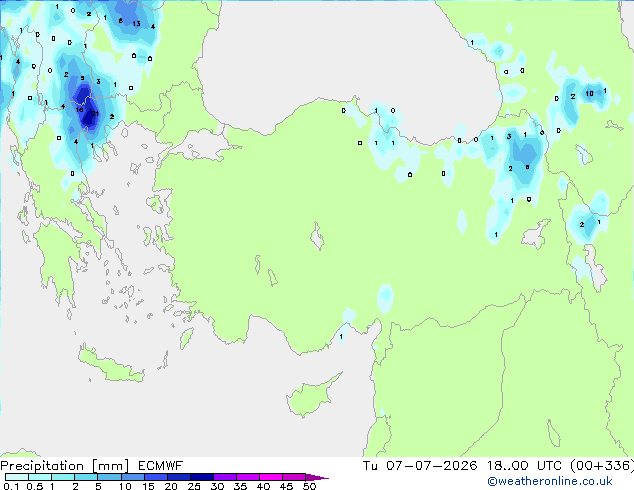
Task: Select the 35–40 mm legend color box
Action: pyautogui.click(x=247, y=477)
